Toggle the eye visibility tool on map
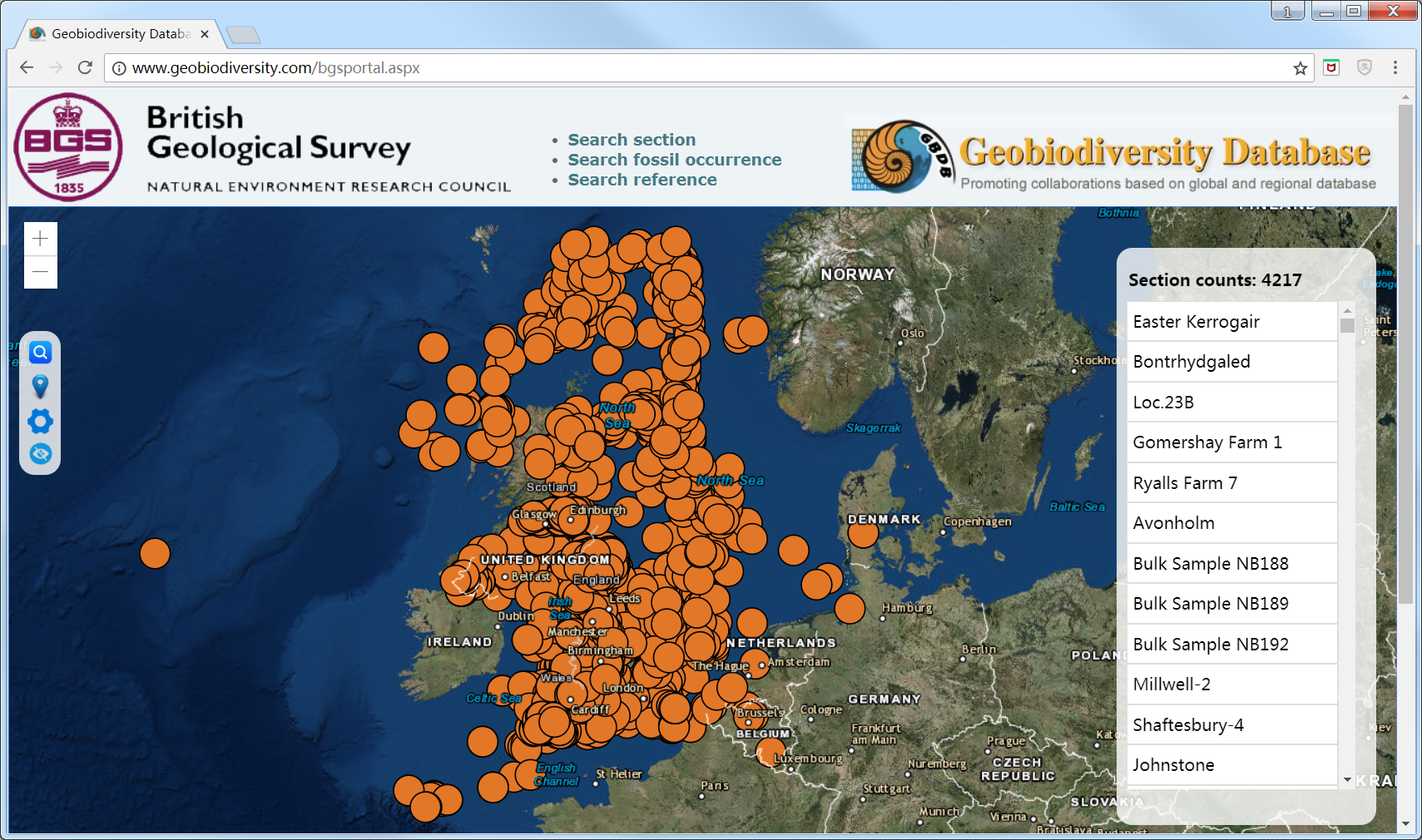 point(40,454)
